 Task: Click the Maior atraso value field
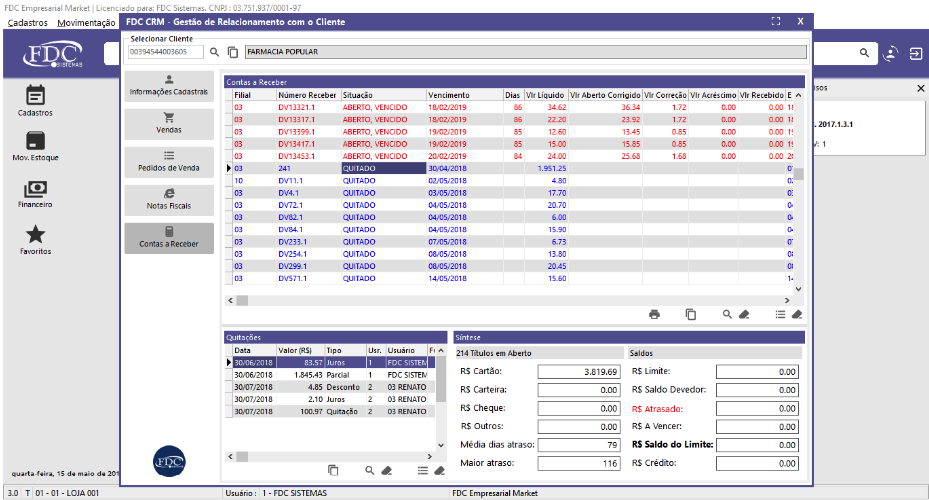tap(579, 463)
